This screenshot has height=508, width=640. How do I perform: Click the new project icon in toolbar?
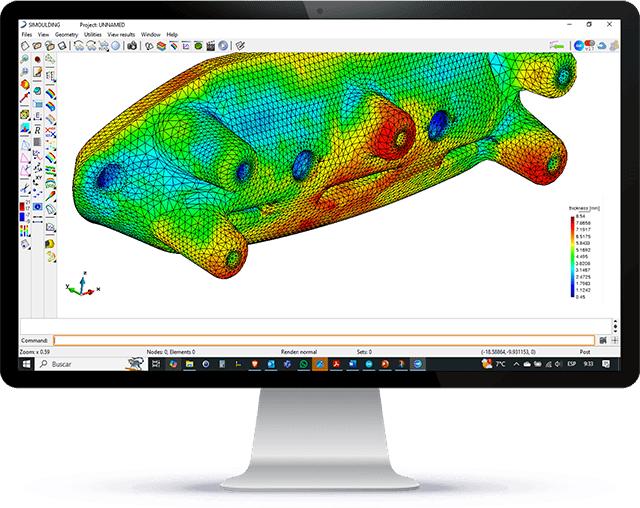[25, 45]
